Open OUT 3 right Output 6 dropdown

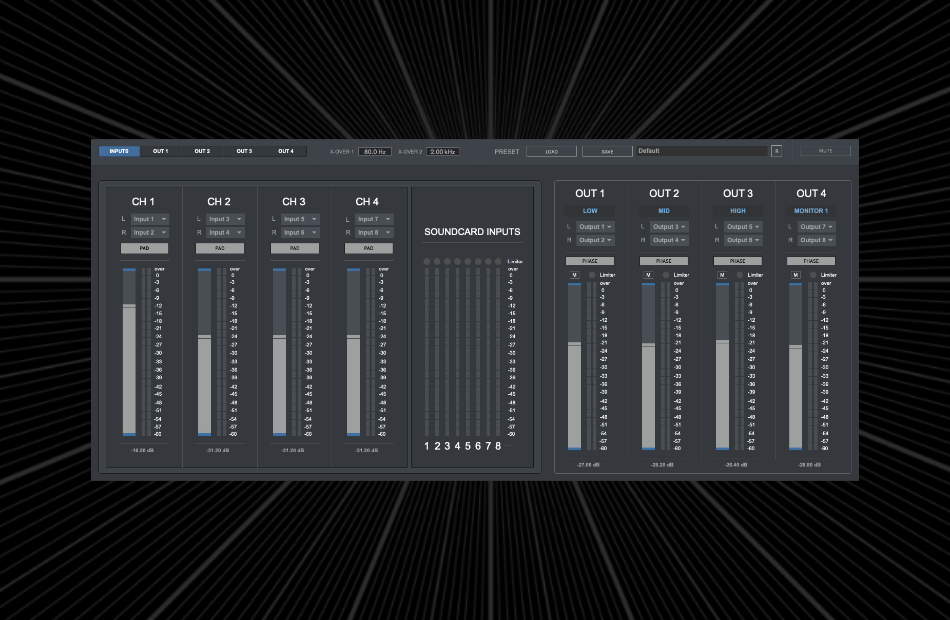743,240
